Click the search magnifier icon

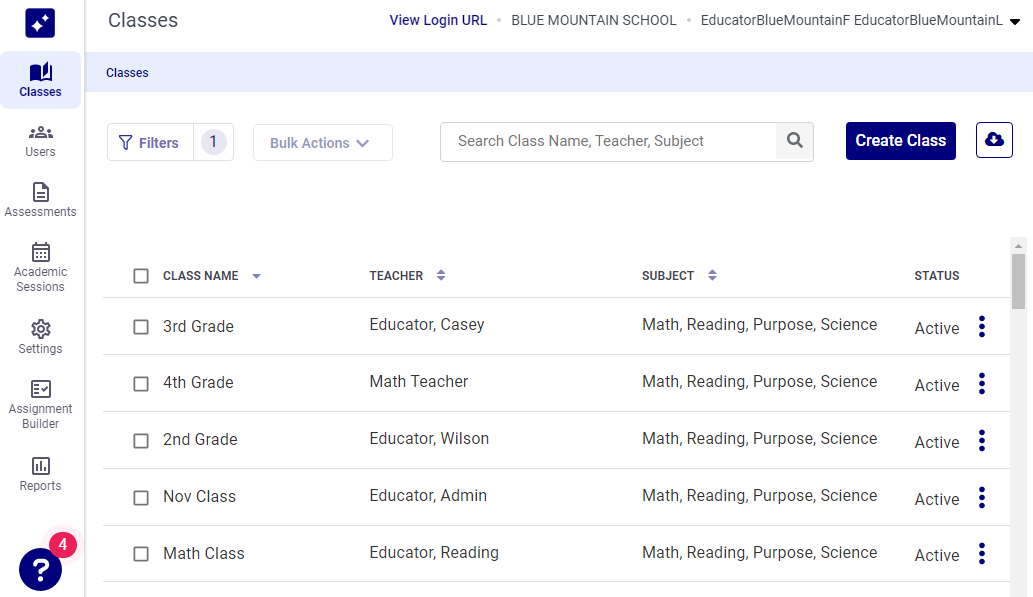tap(795, 141)
